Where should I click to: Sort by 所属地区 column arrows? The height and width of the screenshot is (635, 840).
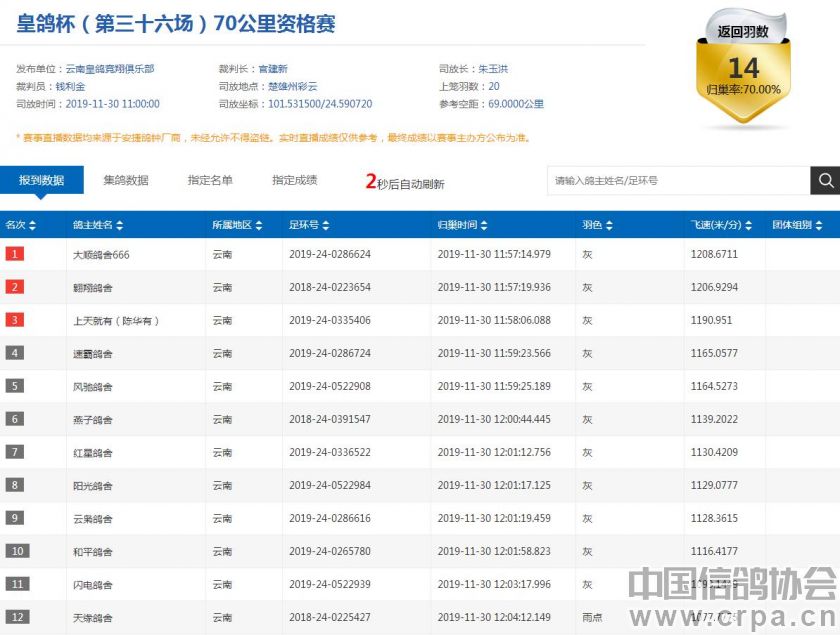(259, 225)
